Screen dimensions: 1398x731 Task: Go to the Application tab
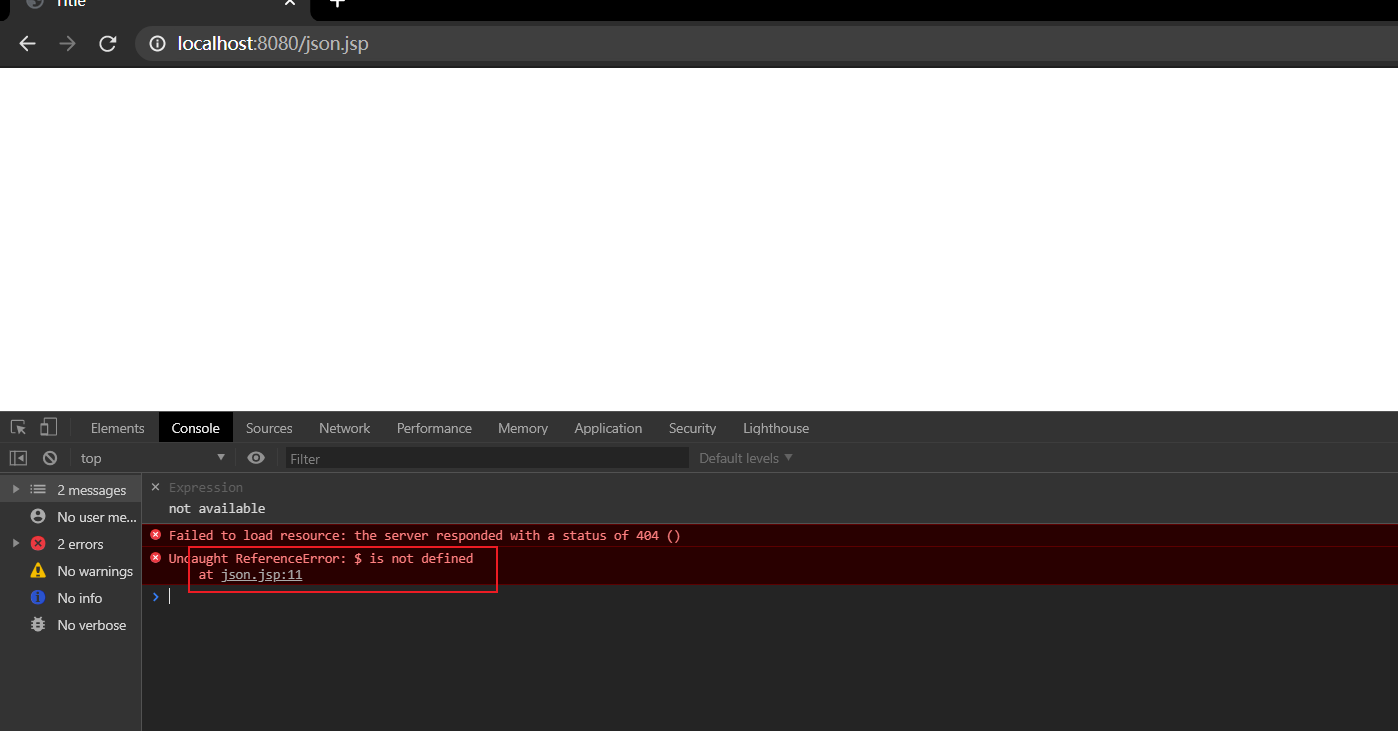pyautogui.click(x=608, y=428)
